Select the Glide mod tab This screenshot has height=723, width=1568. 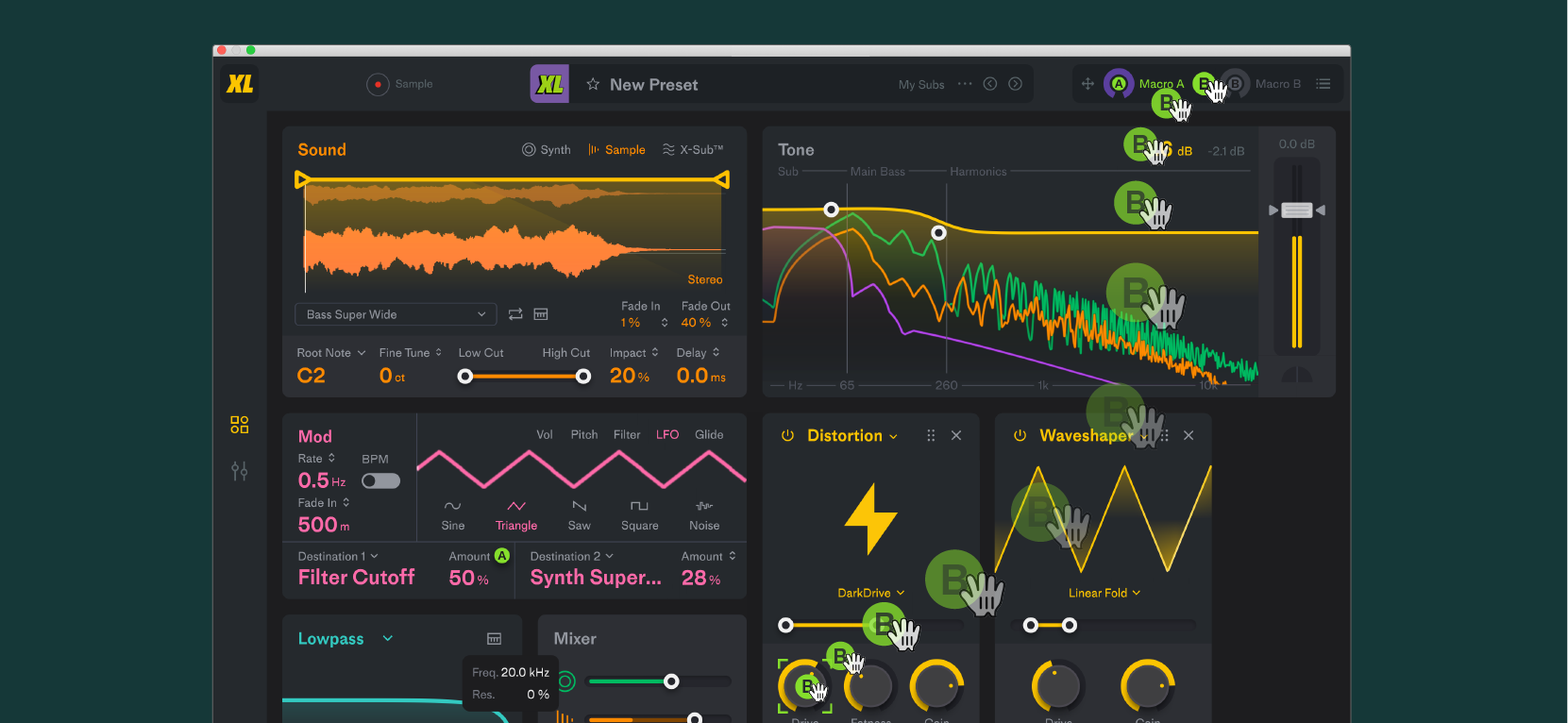(709, 434)
